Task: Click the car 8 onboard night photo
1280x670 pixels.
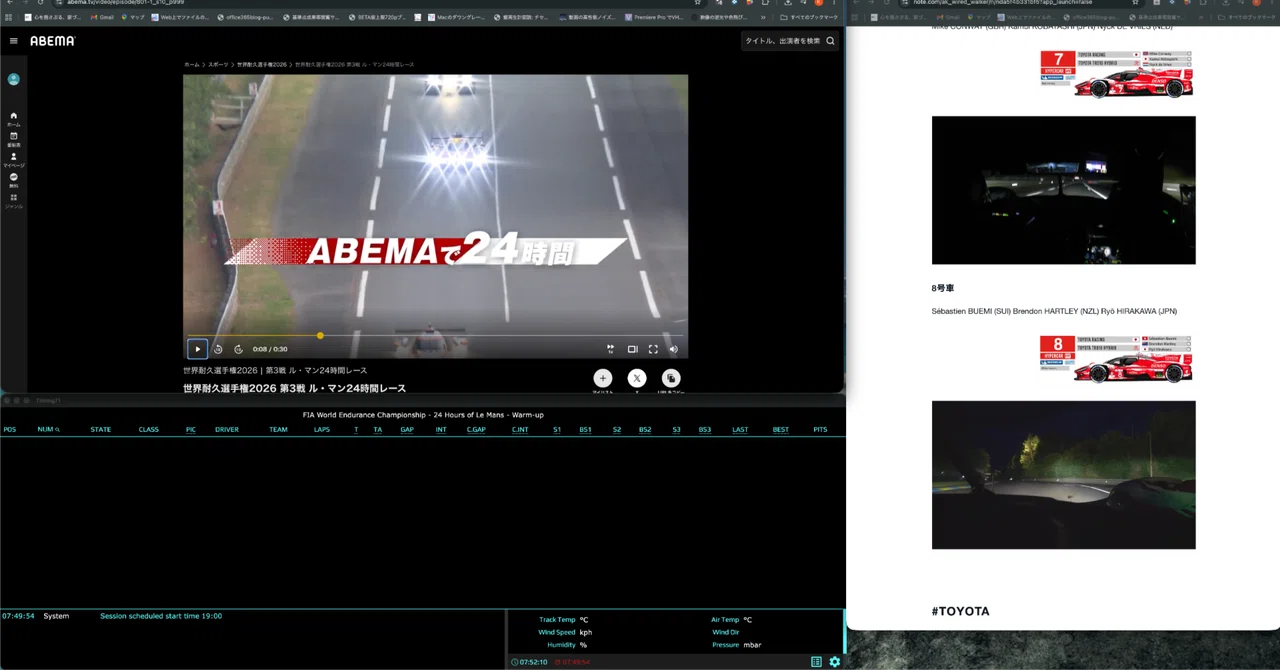Action: 1063,475
